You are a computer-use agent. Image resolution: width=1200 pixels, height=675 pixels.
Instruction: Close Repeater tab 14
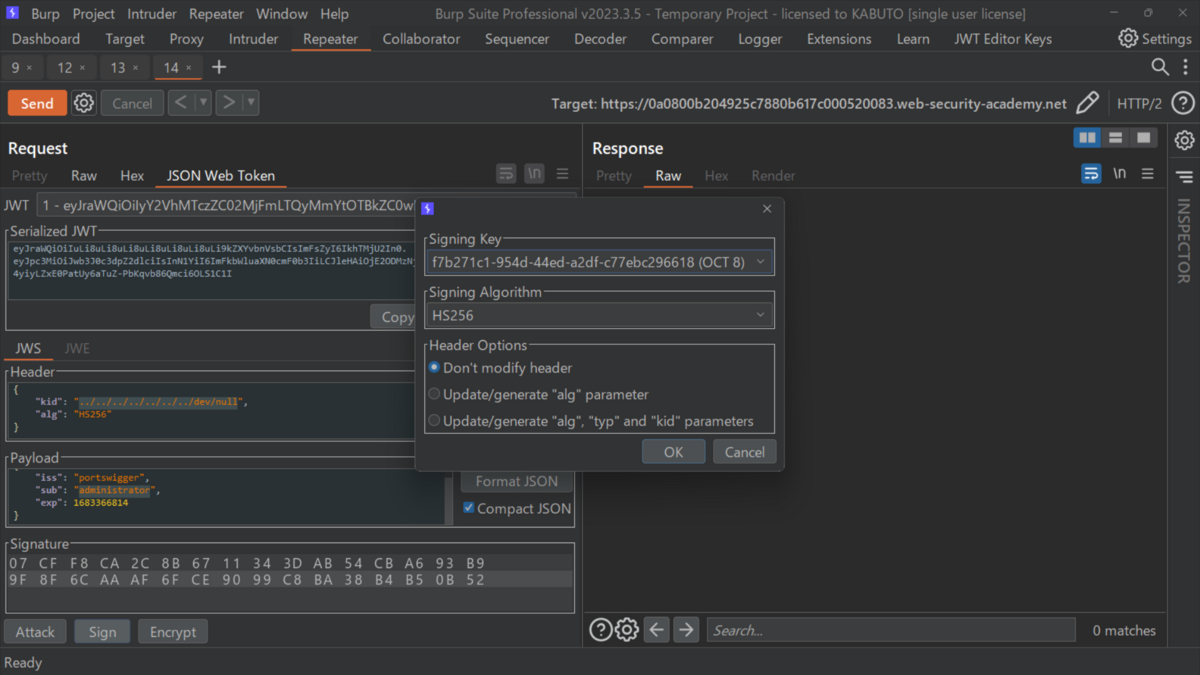189,68
